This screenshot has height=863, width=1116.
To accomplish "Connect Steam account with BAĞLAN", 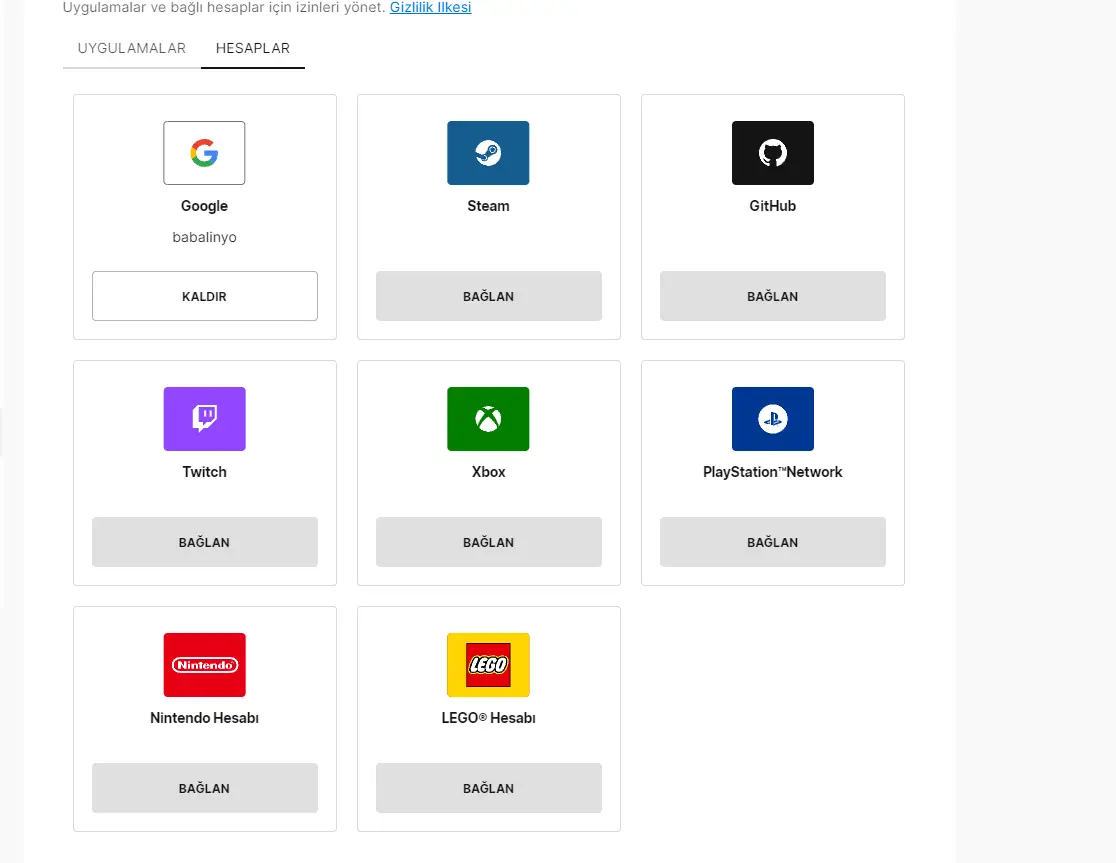I will pyautogui.click(x=488, y=296).
